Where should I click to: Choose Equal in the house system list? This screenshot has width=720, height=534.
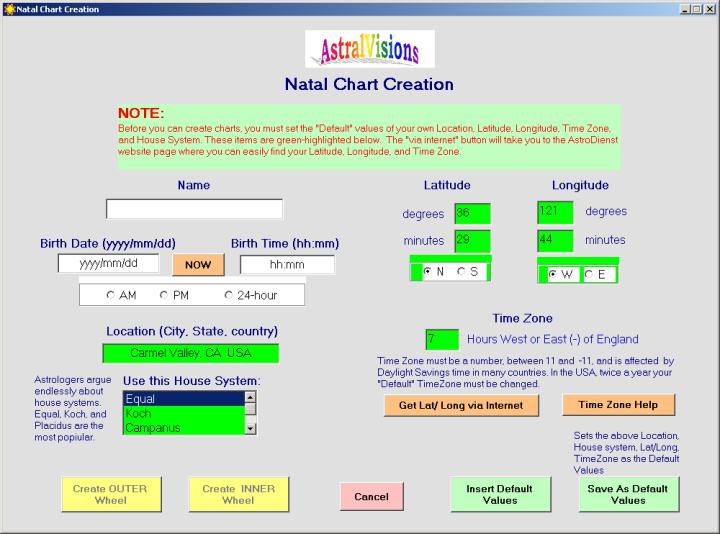184,399
